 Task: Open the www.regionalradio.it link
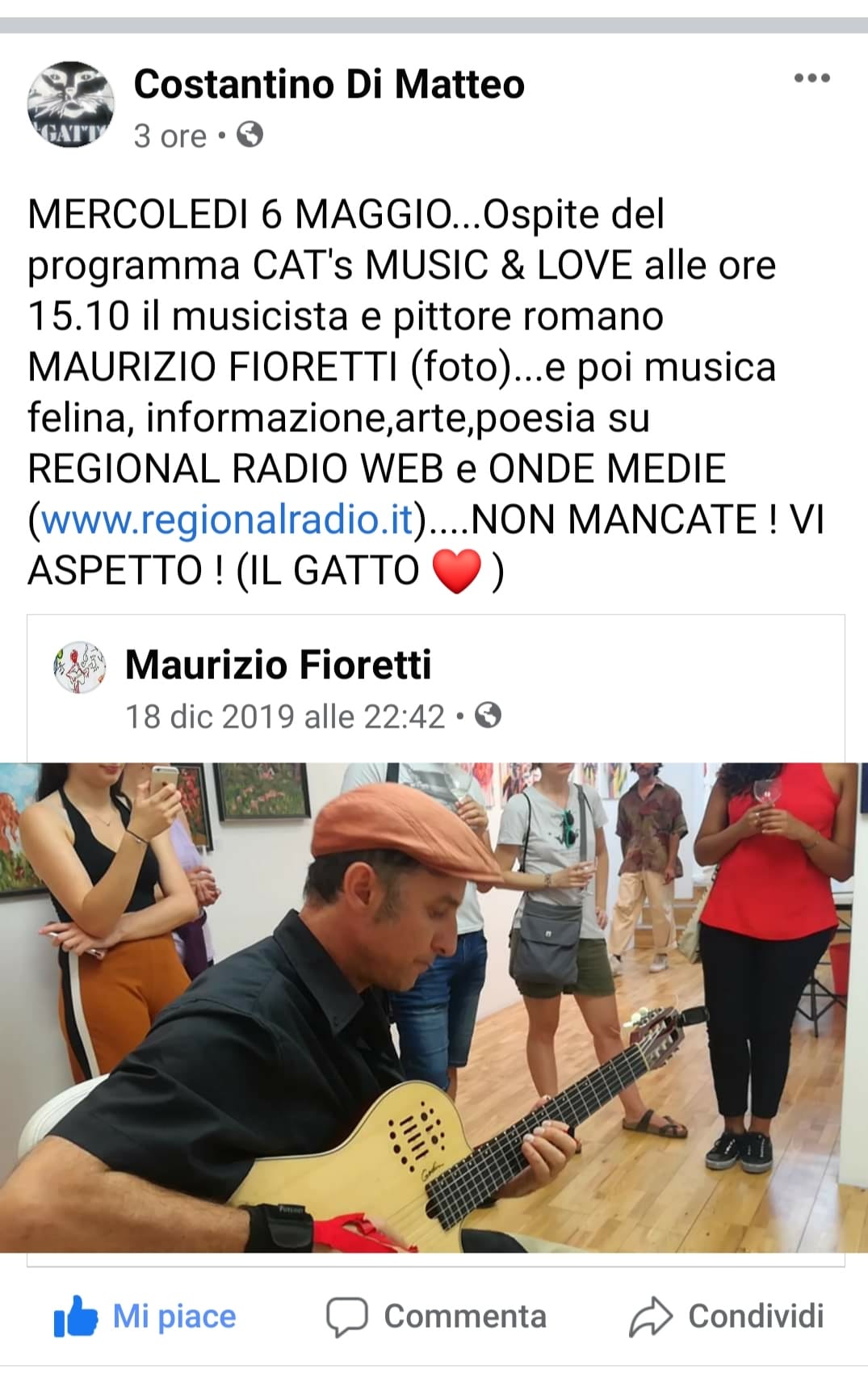pos(227,519)
